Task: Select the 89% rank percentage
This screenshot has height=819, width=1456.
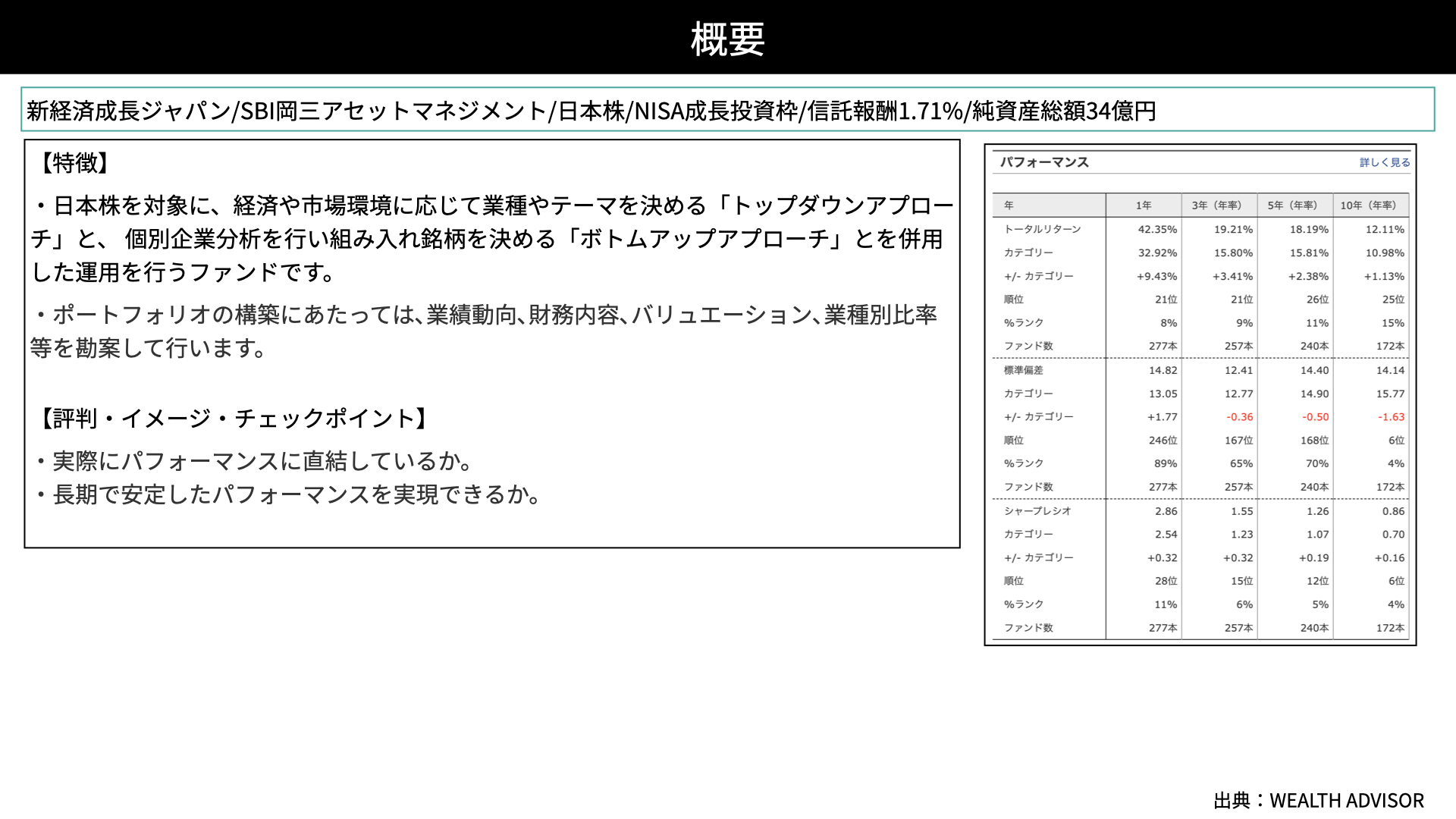Action: (1166, 463)
